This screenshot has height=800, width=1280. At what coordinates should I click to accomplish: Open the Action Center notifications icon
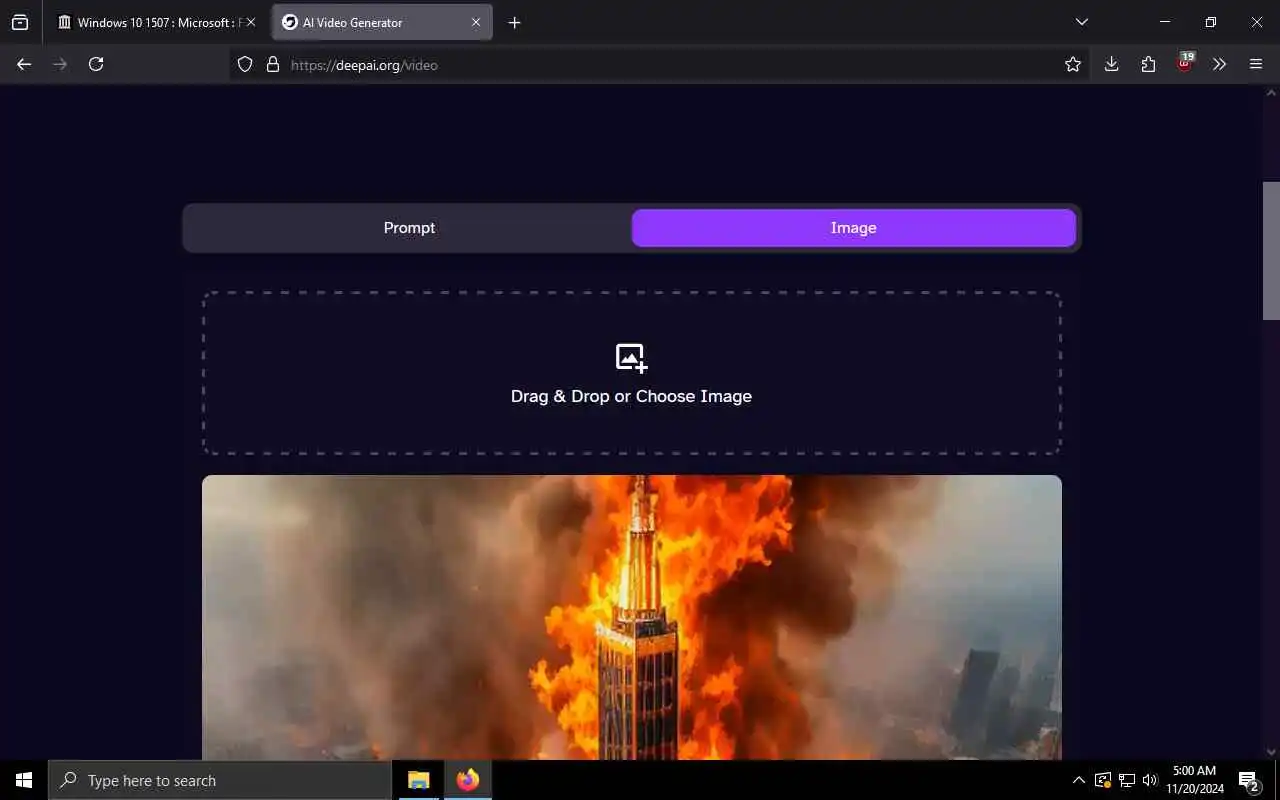tap(1248, 781)
